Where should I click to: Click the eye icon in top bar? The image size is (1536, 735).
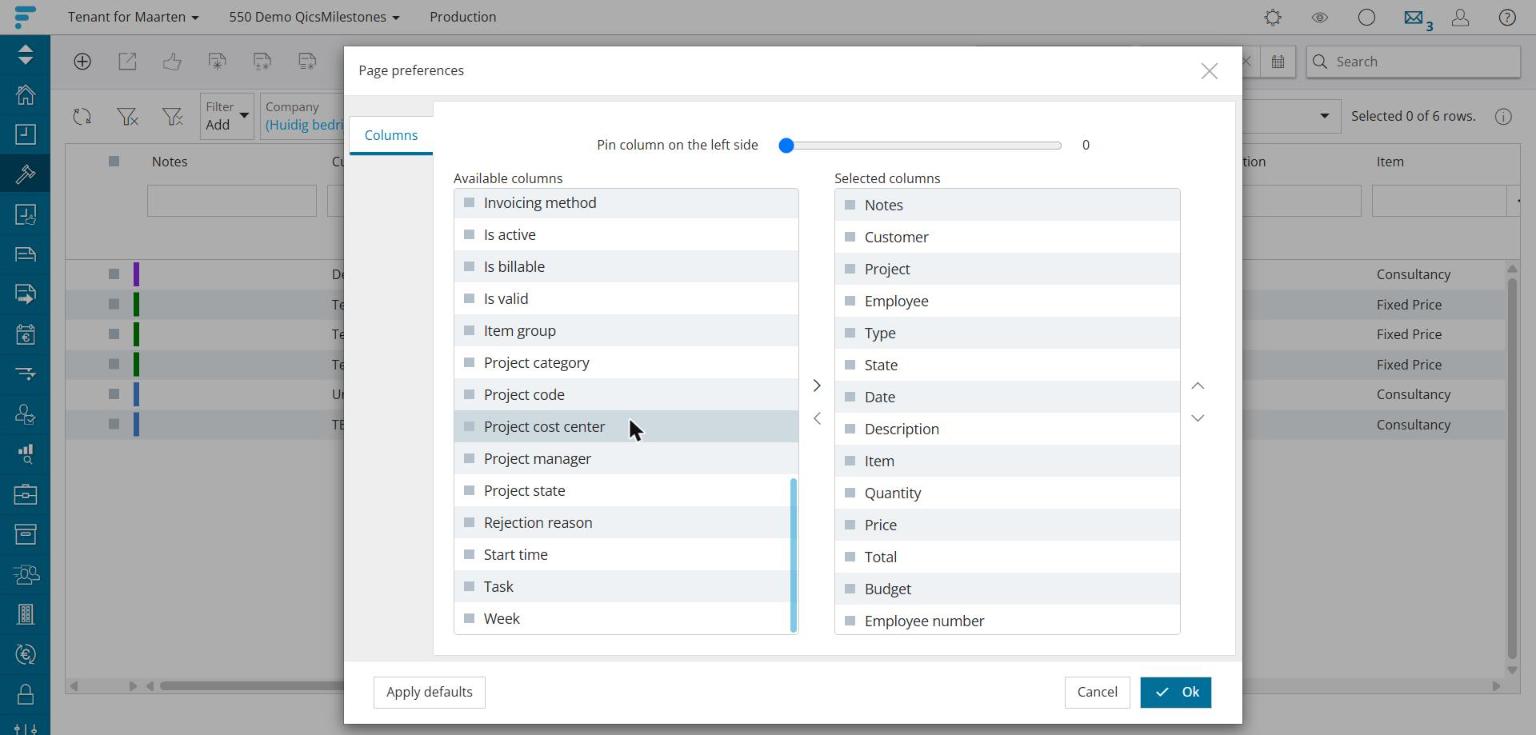point(1319,17)
